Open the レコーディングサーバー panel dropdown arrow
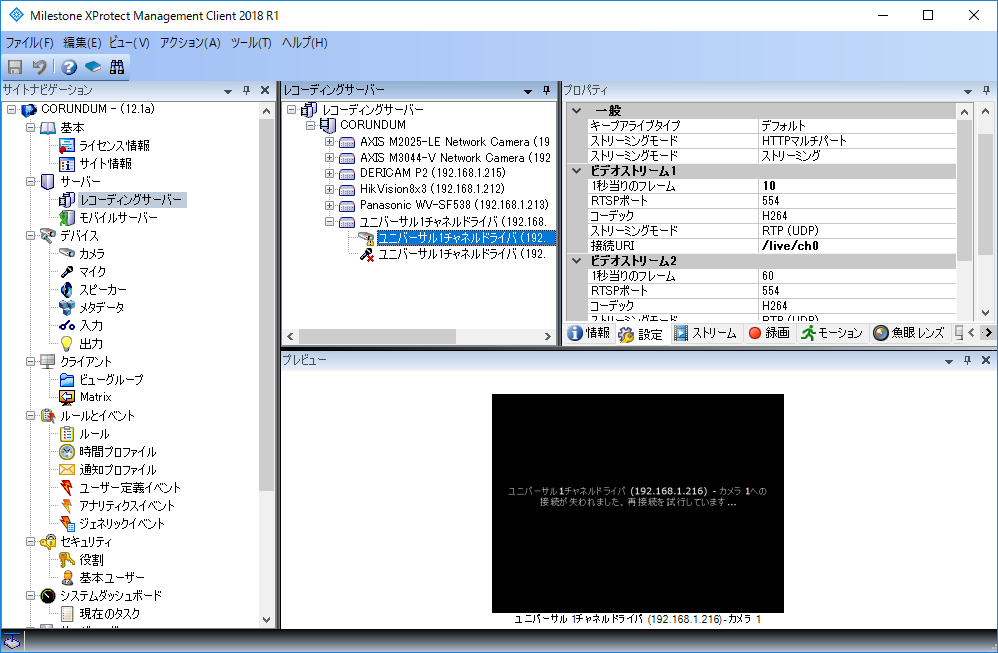 [x=528, y=91]
